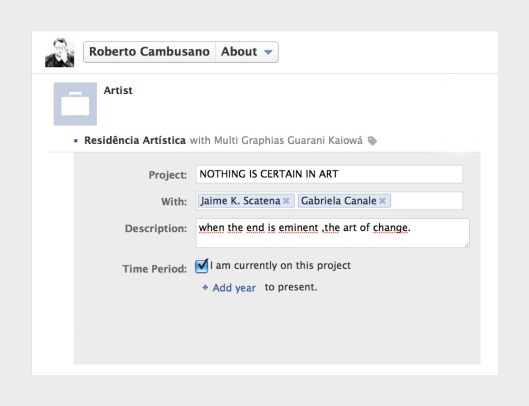The height and width of the screenshot is (406, 529).
Task: Click the blue bullet beside Residência Artística
Action: coord(76,140)
